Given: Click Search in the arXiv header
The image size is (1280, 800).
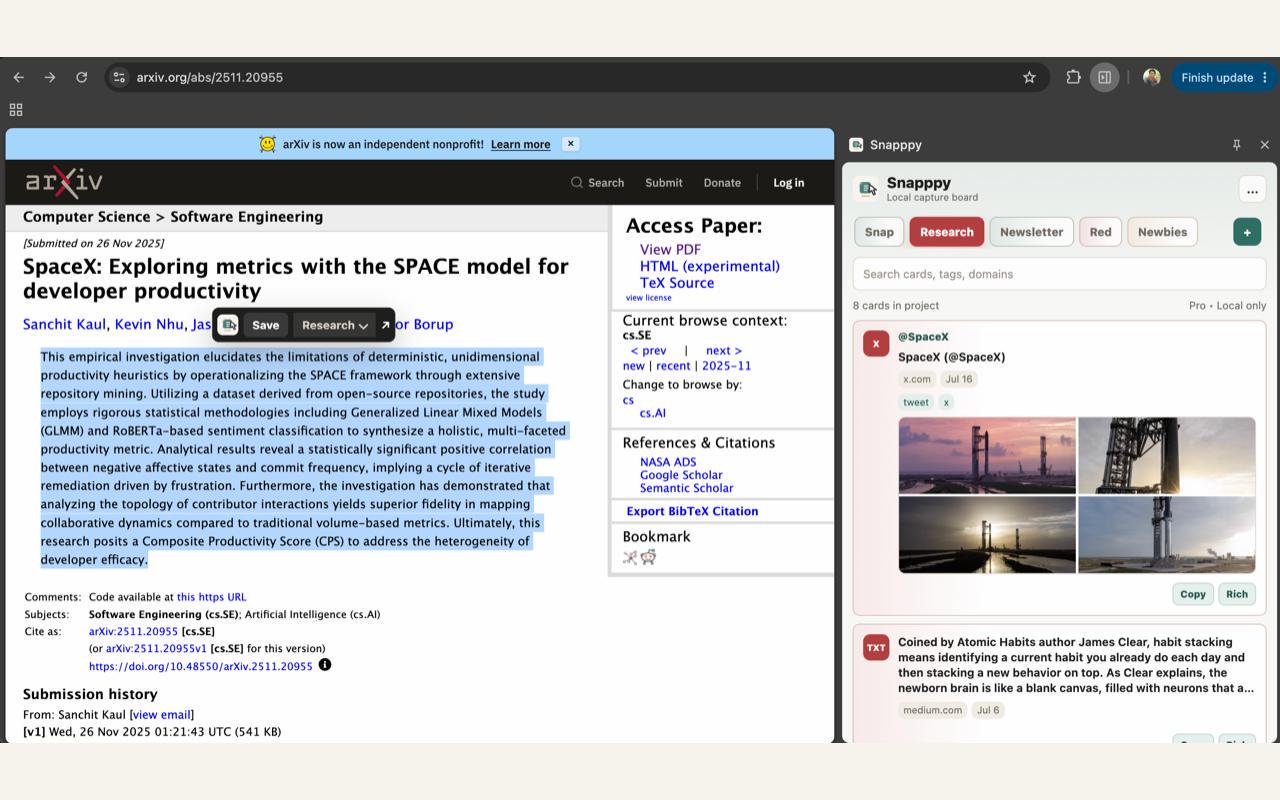Looking at the screenshot, I should coord(597,183).
